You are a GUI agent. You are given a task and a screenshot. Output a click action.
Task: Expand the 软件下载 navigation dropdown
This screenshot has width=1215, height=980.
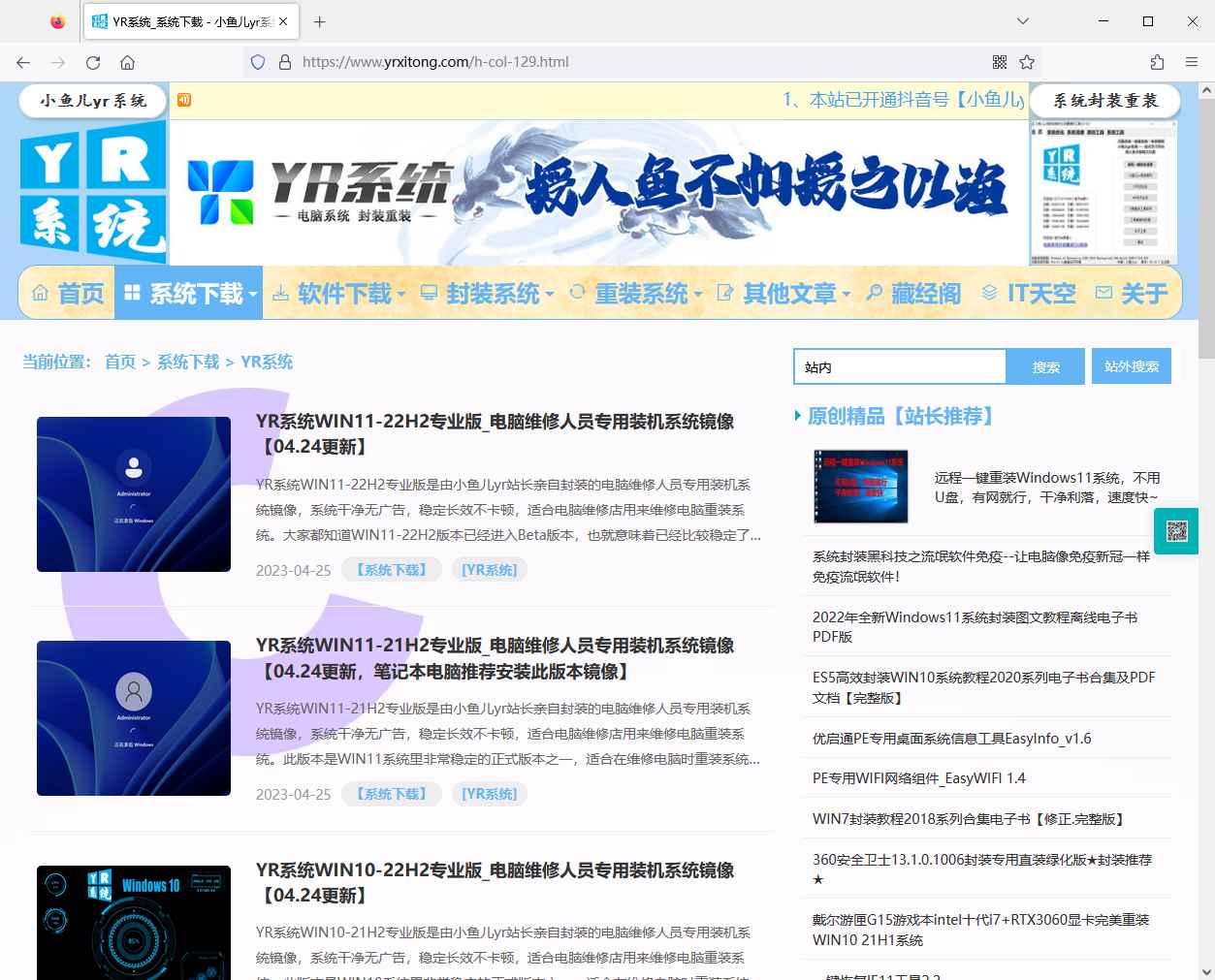click(337, 293)
